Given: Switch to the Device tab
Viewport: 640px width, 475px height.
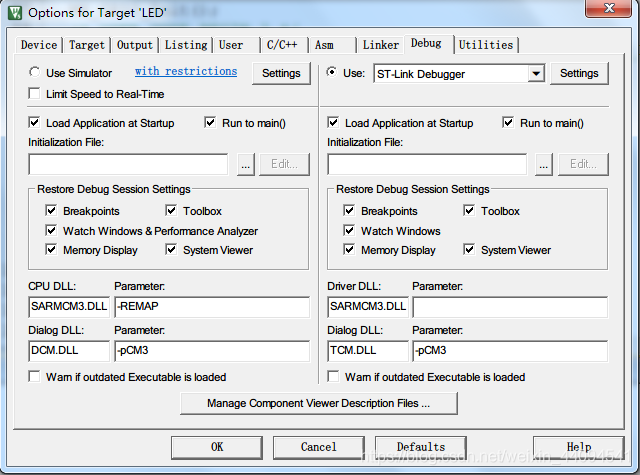Looking at the screenshot, I should (39, 45).
